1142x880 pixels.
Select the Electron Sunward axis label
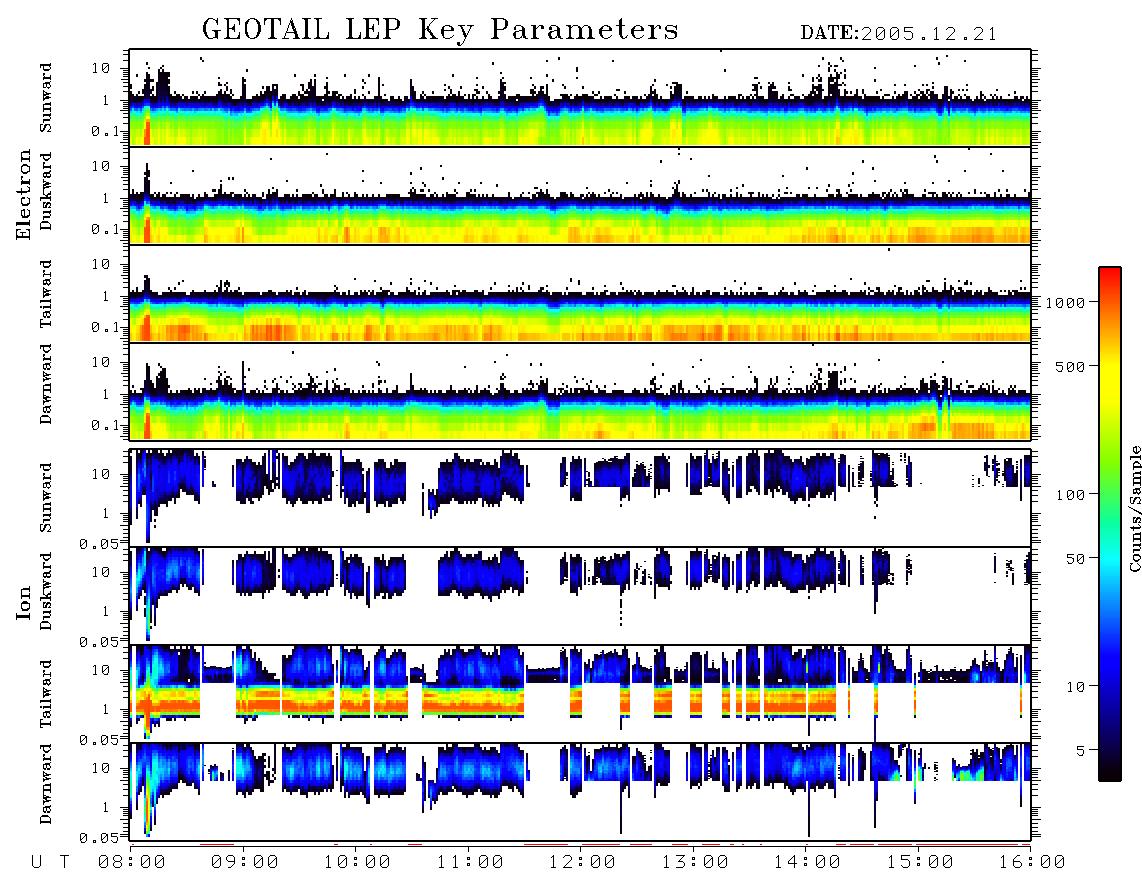[46, 98]
